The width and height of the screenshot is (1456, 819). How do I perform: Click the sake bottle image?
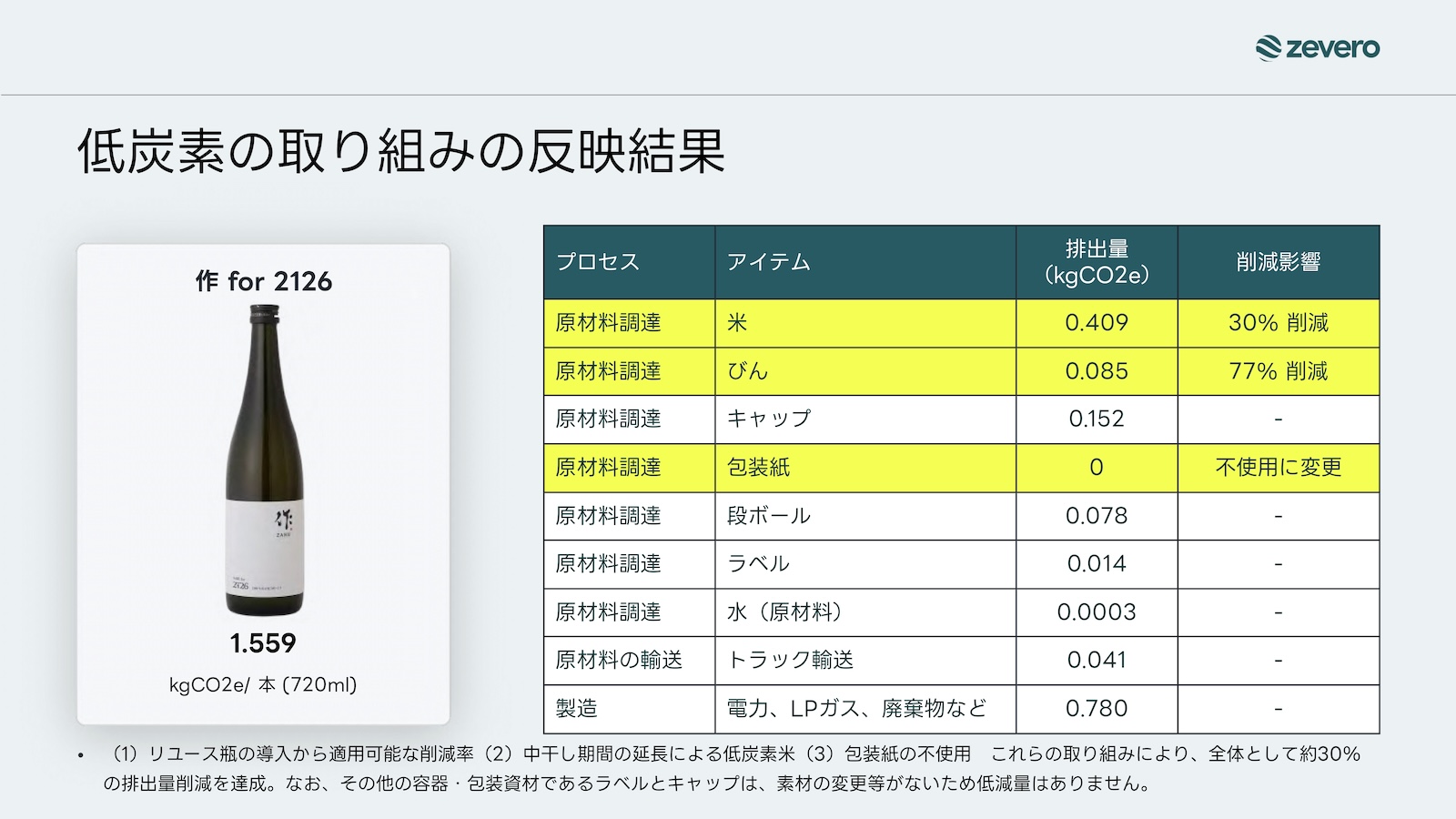(x=264, y=460)
